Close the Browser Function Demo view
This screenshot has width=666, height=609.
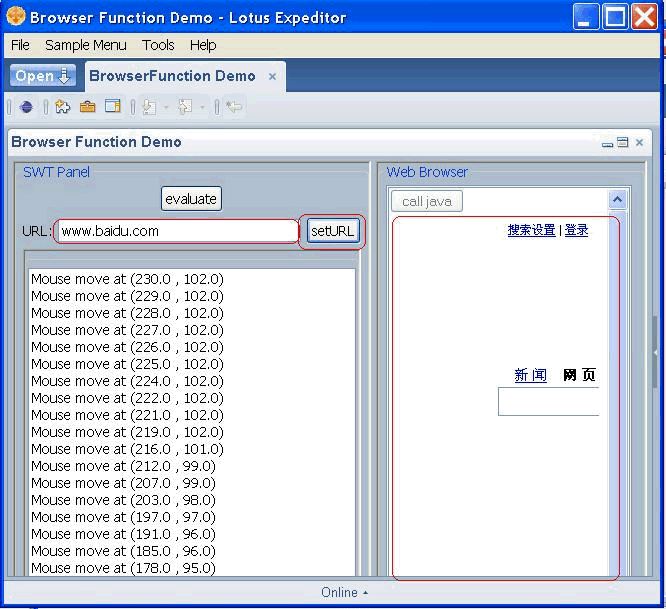tap(639, 143)
